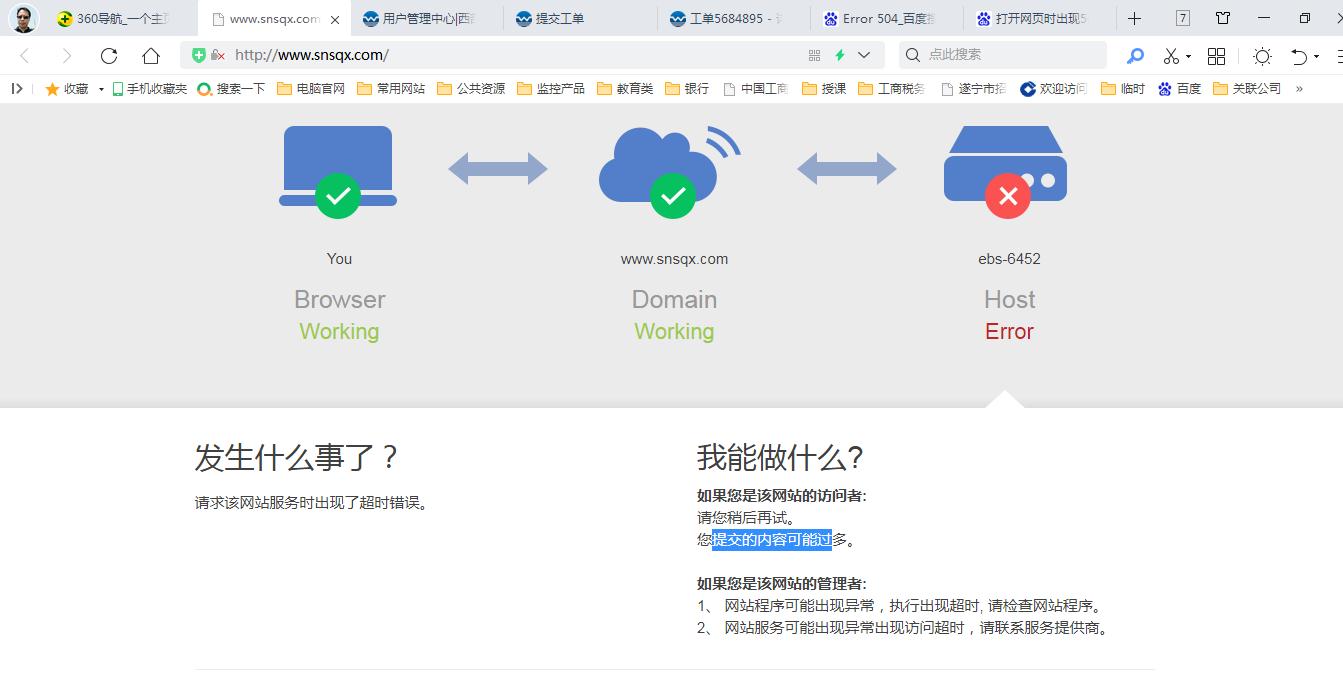Open a new tab with plus button
Image resolution: width=1343 pixels, height=694 pixels.
pos(1134,18)
